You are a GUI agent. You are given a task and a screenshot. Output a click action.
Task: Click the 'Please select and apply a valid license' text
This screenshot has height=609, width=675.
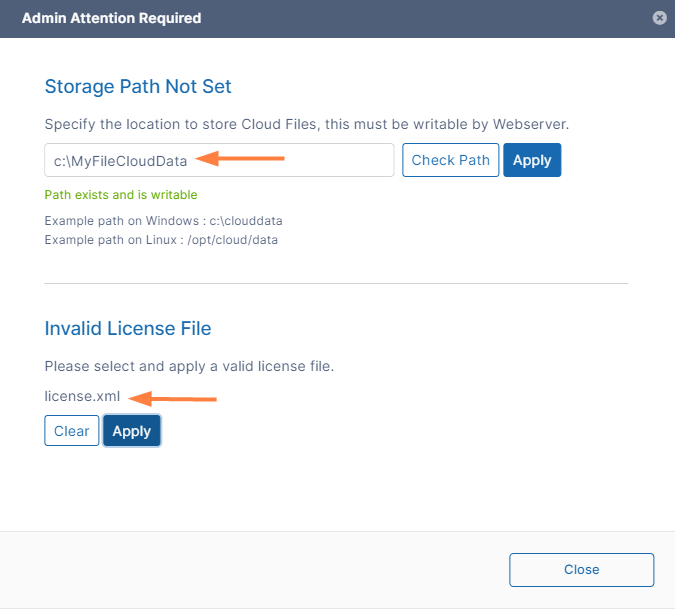click(189, 366)
